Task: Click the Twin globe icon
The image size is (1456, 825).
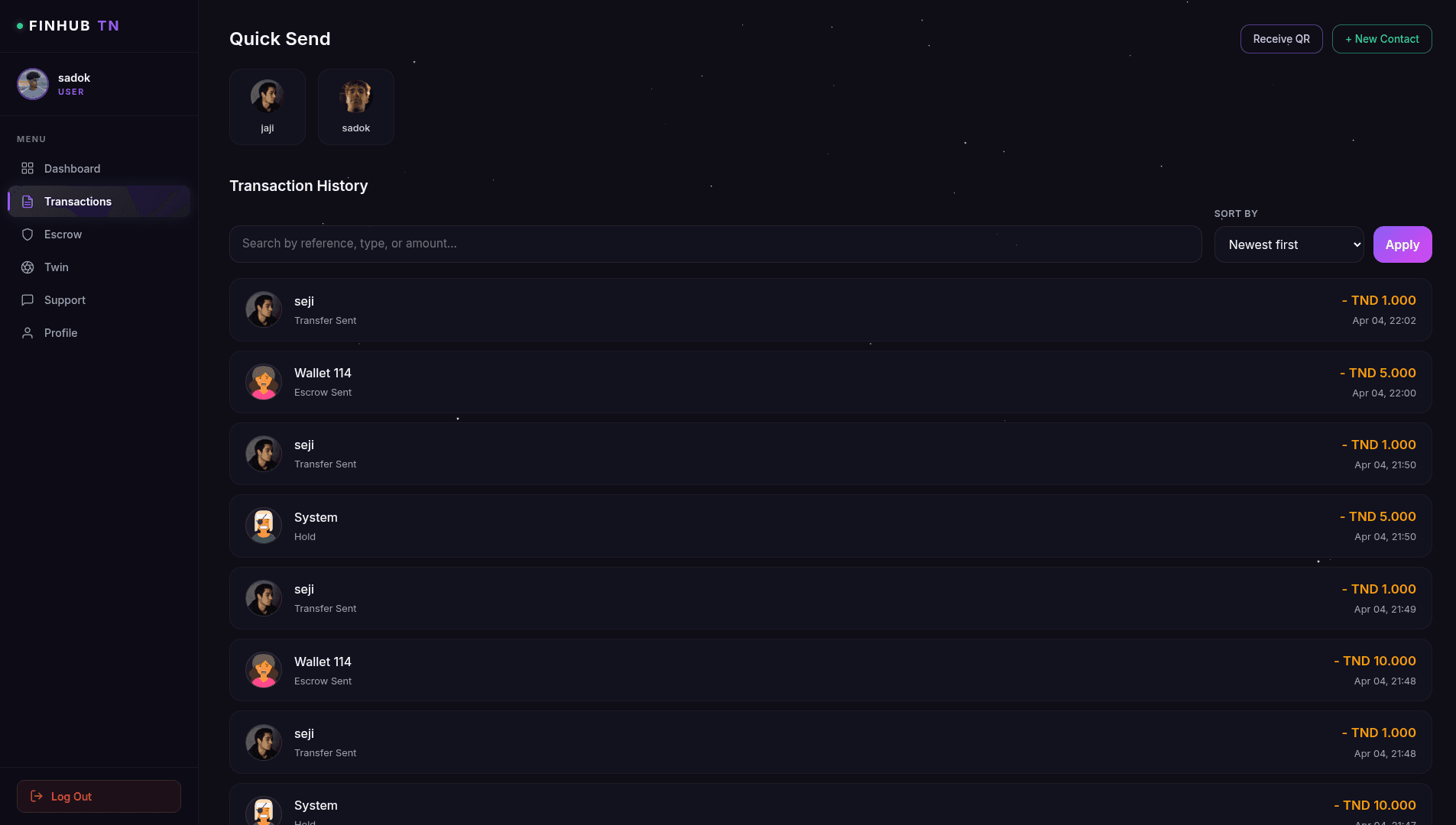Action: pos(28,267)
